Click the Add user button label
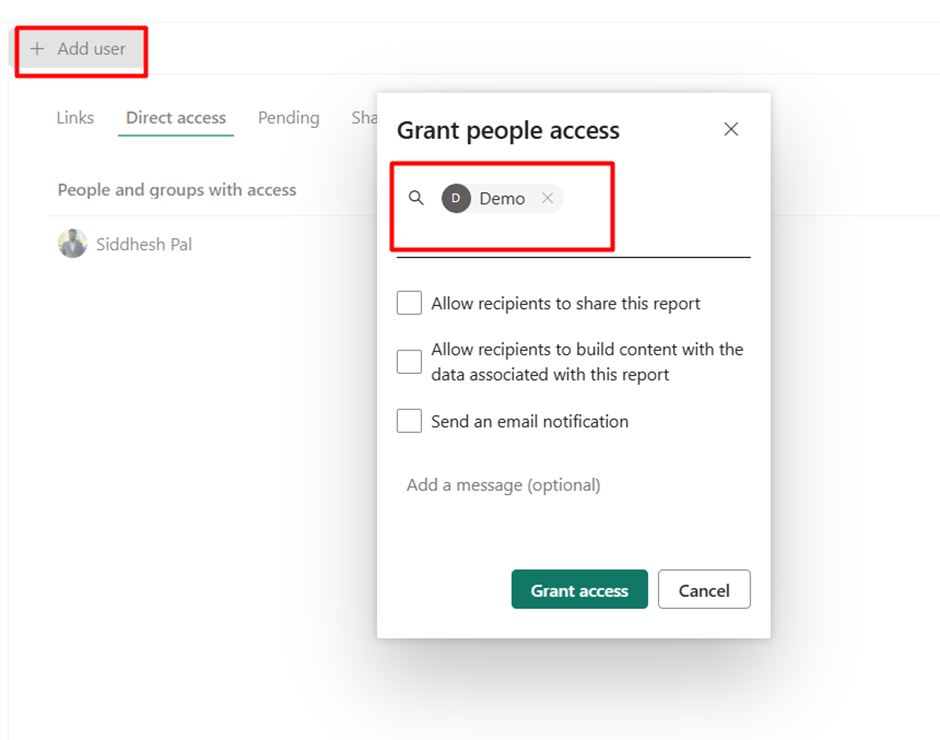The height and width of the screenshot is (740, 940). 92,49
